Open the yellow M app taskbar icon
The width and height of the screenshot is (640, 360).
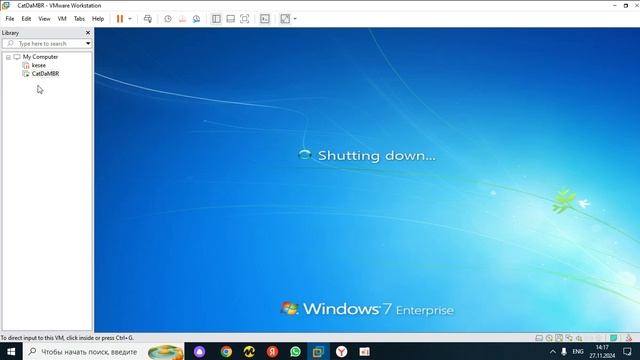coord(249,351)
